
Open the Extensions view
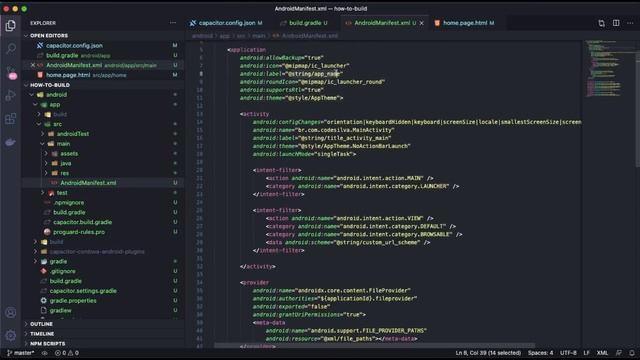[11, 119]
